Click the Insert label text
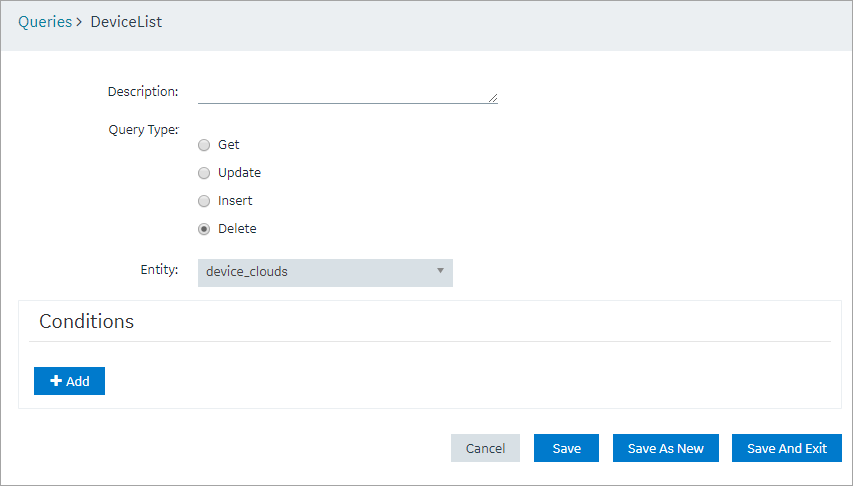The image size is (853, 486). [x=235, y=200]
